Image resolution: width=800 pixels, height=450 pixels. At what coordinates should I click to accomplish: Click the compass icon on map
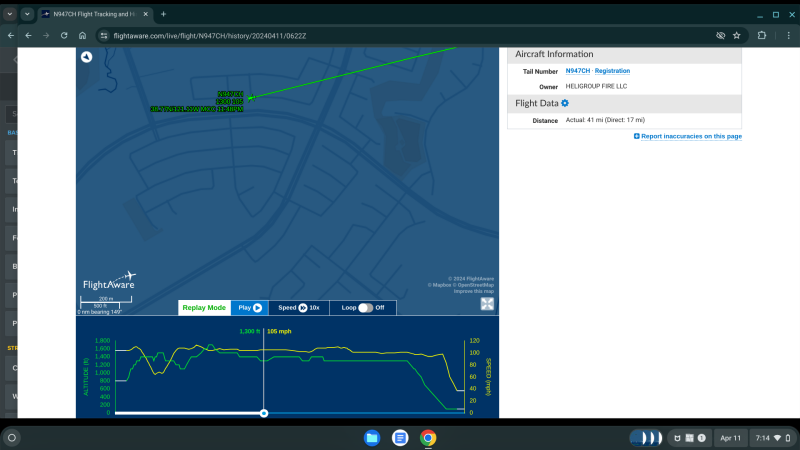87,57
